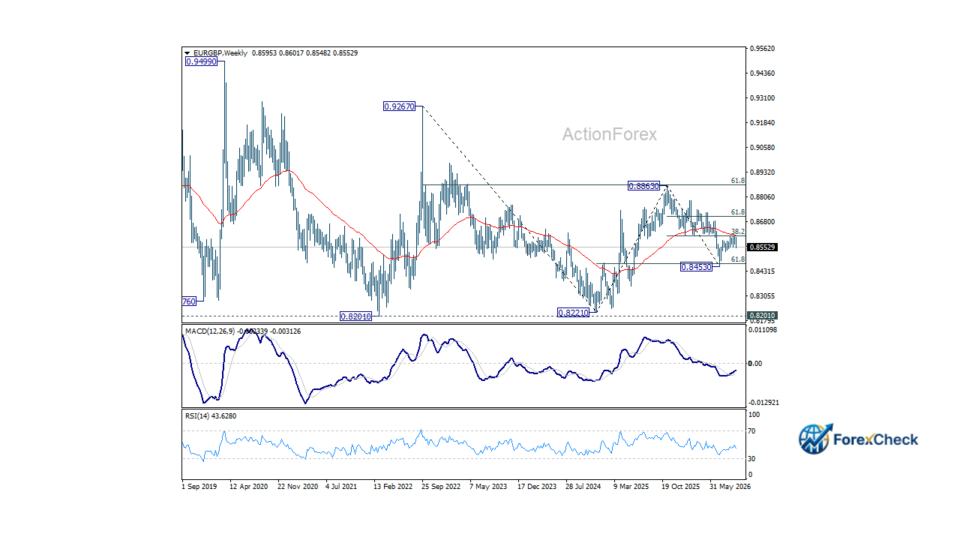960x540 pixels.
Task: Click the 13 Feb 2022 date label
Action: [x=393, y=487]
